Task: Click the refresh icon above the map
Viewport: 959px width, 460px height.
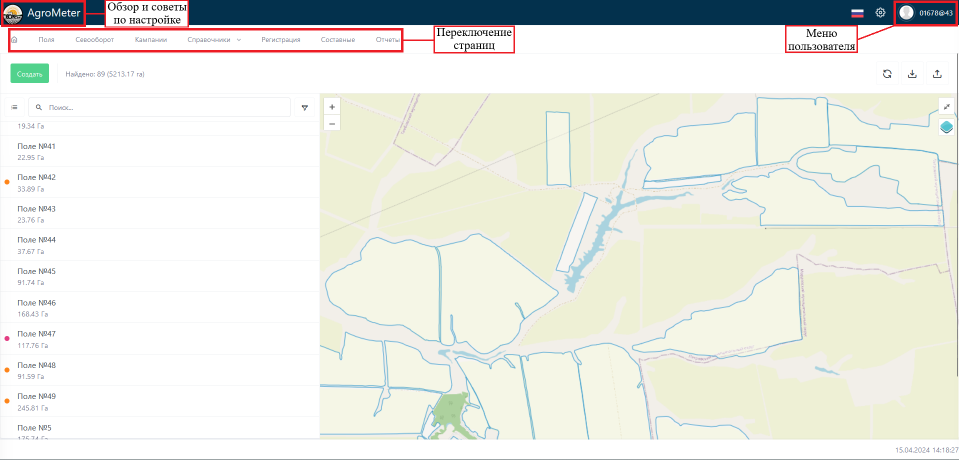Action: pyautogui.click(x=887, y=74)
